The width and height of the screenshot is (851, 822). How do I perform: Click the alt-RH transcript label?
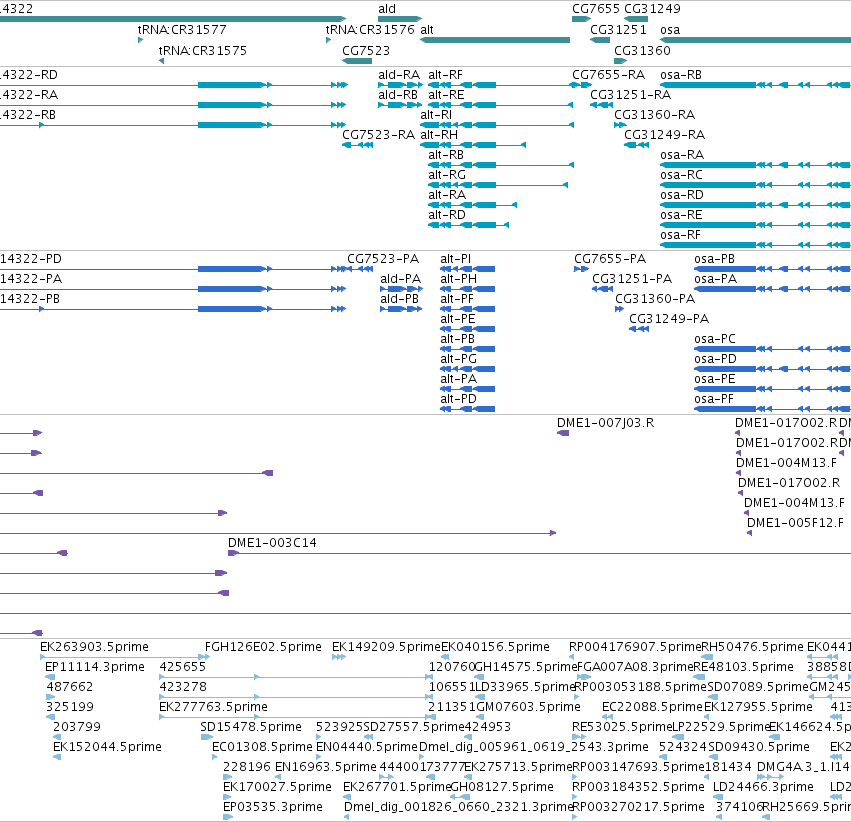(439, 135)
